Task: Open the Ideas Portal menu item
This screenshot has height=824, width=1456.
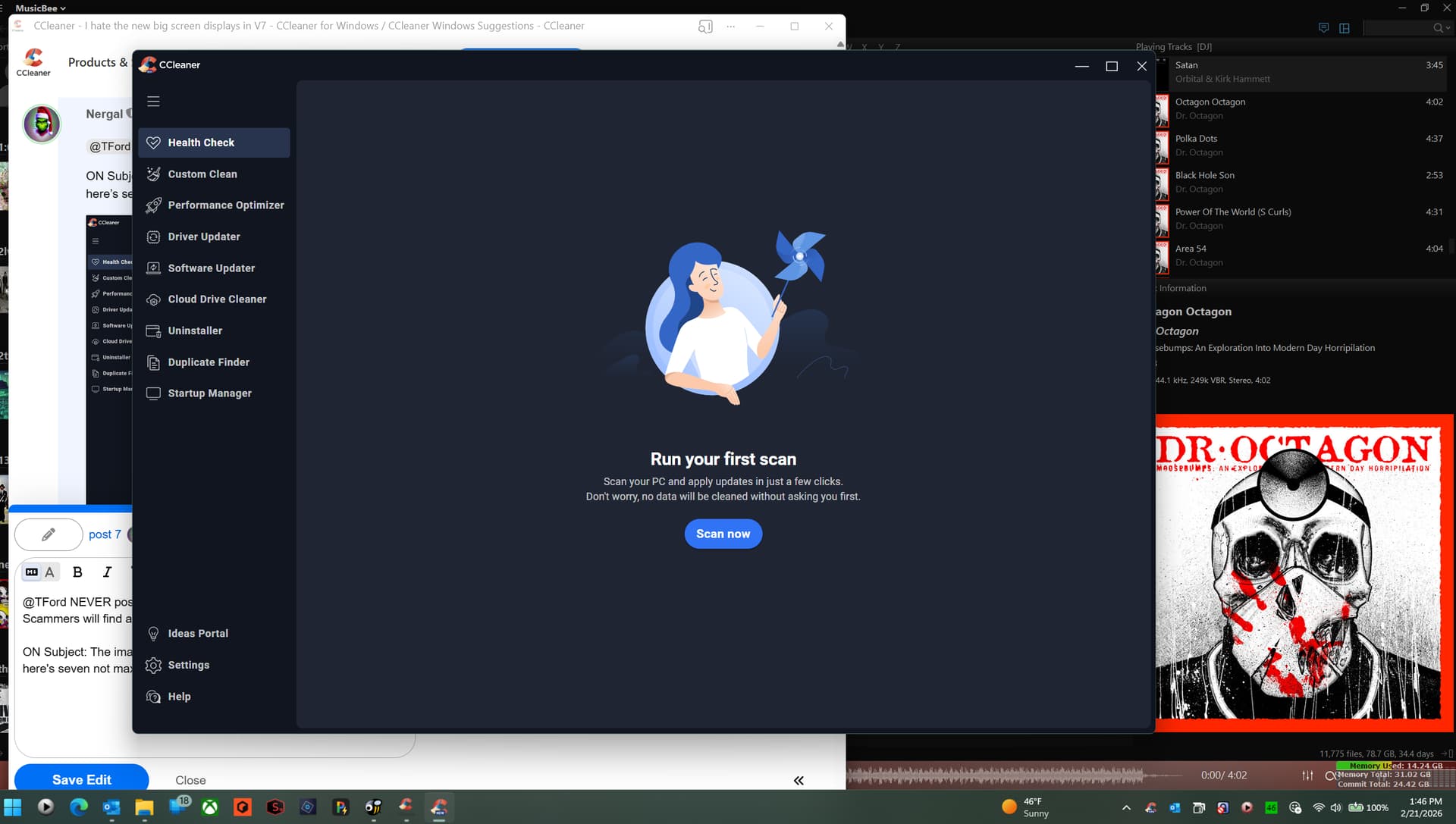Action: click(197, 634)
